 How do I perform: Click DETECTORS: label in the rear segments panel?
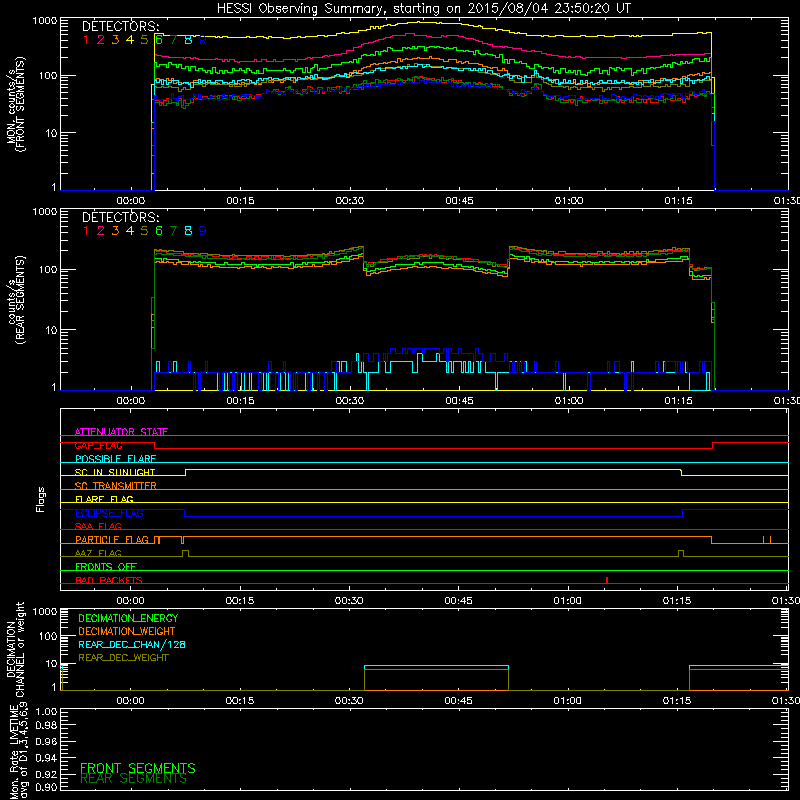pyautogui.click(x=120, y=218)
